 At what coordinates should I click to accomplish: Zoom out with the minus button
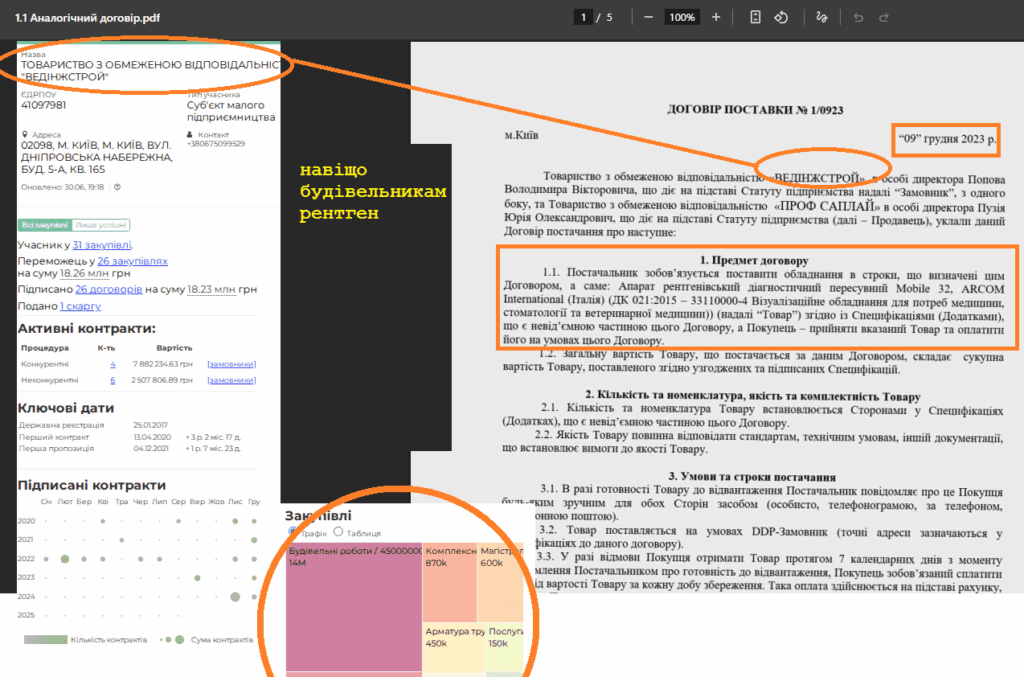click(649, 18)
